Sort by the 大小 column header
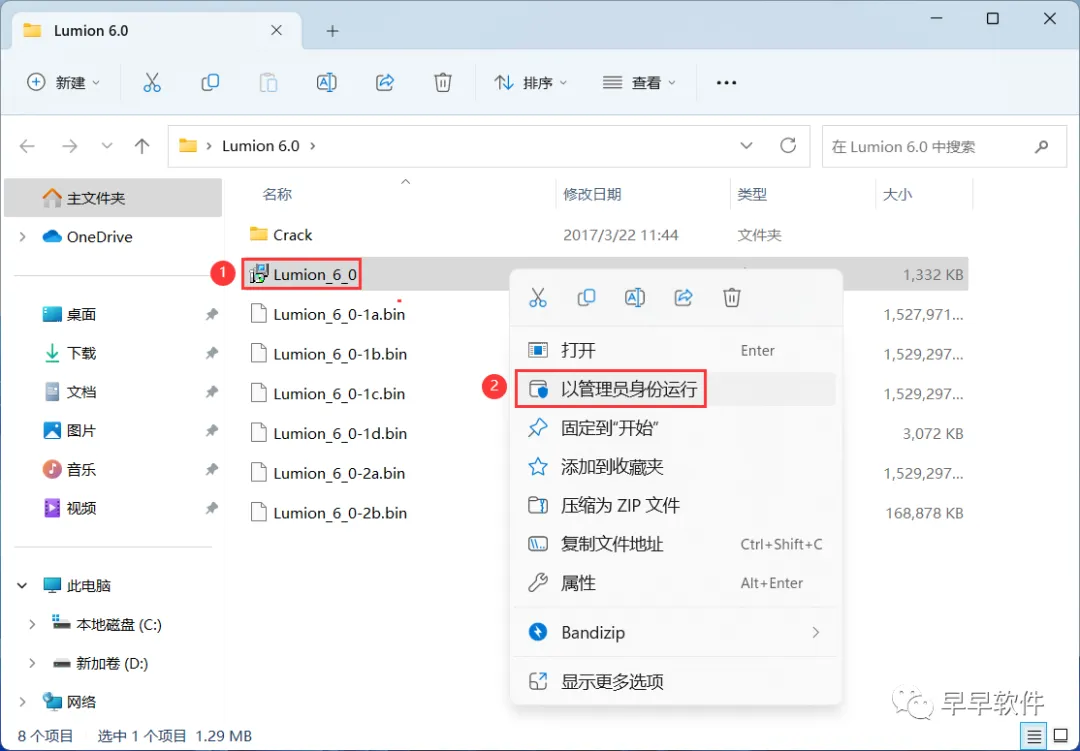The width and height of the screenshot is (1080, 751). [897, 195]
